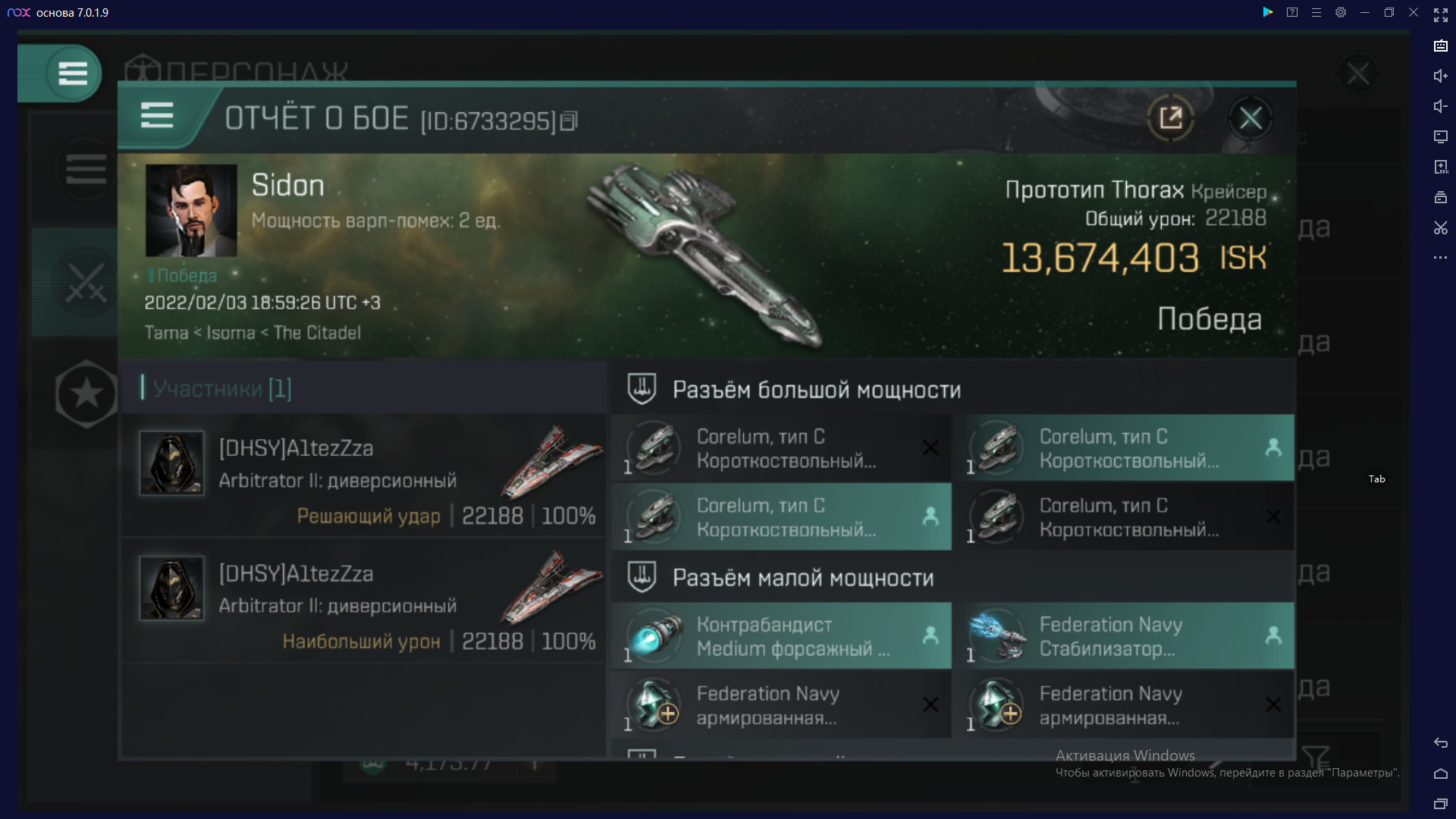Select the Победа victory label link
This screenshot has height=819, width=1456.
click(185, 274)
